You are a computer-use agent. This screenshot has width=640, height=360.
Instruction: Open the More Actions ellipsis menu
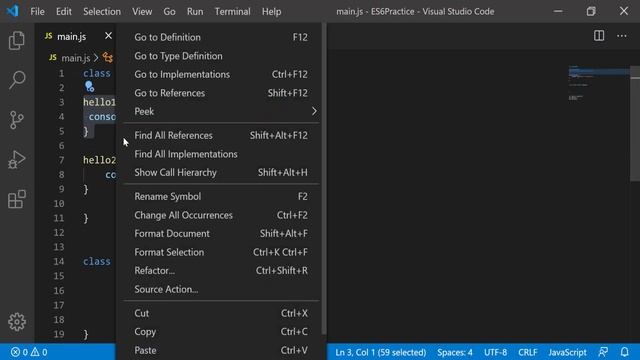coord(622,36)
